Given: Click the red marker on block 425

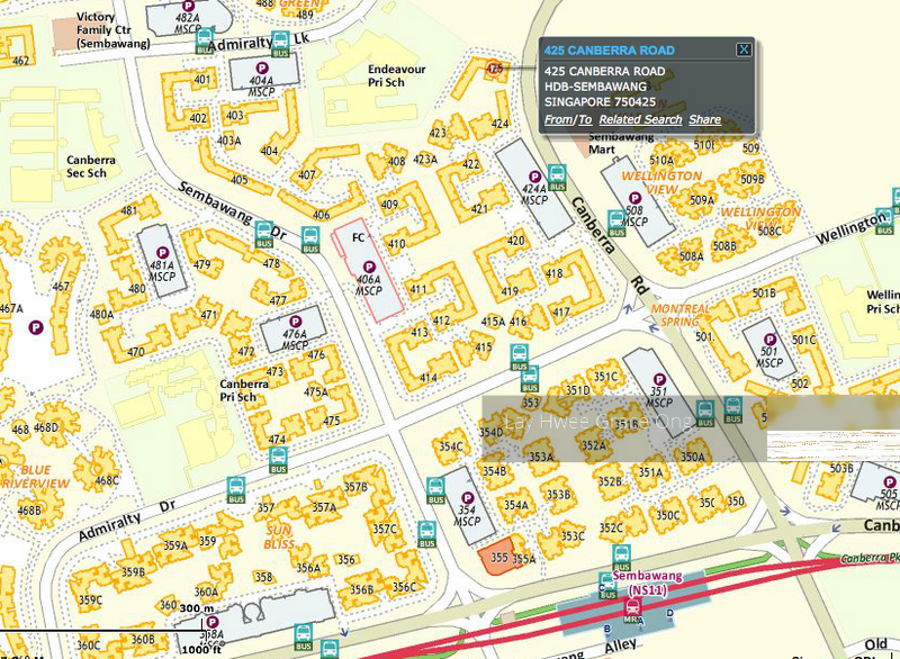Looking at the screenshot, I should (x=493, y=68).
